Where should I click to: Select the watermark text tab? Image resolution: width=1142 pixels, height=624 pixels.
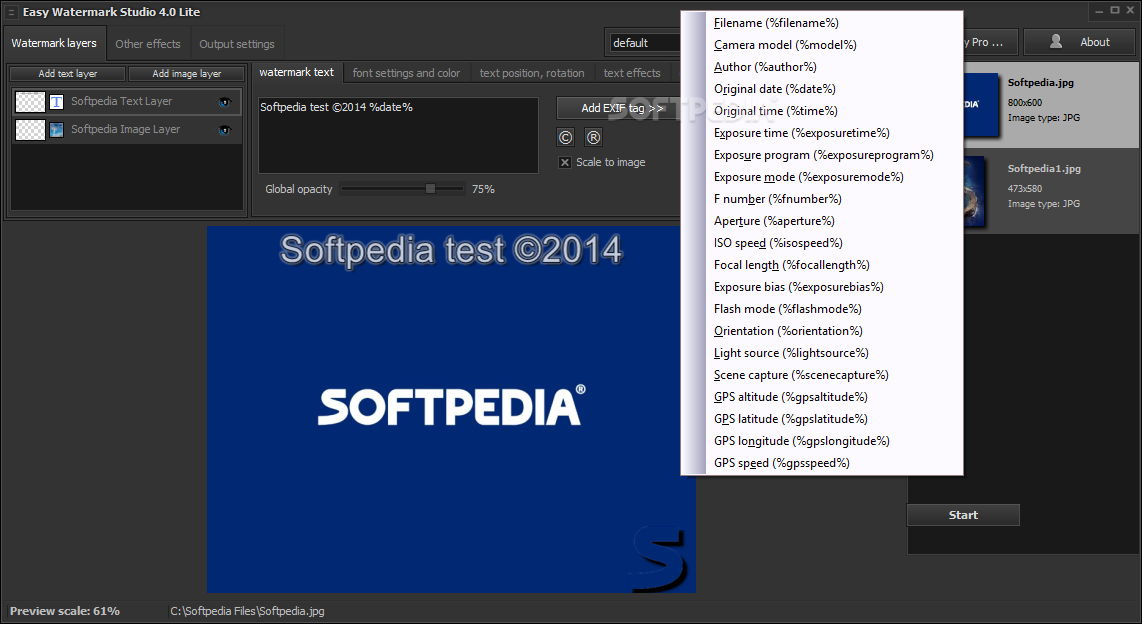(x=296, y=72)
